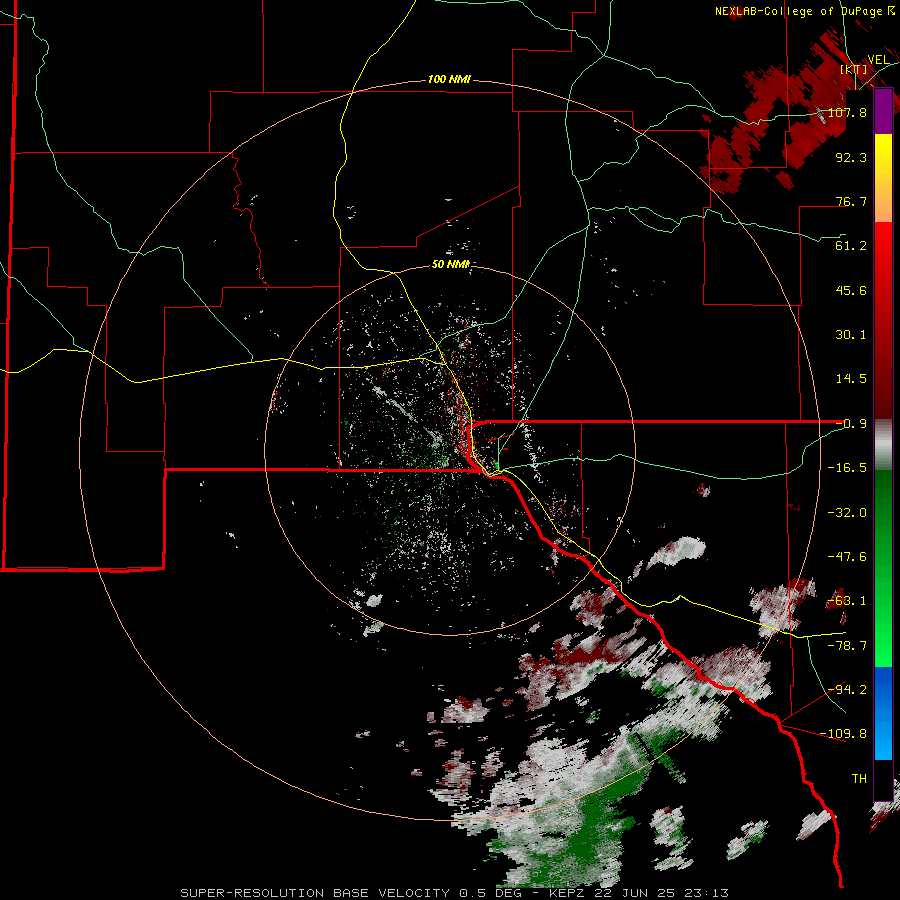Click the Super-Resolution Base Velocity caption

pyautogui.click(x=455, y=893)
